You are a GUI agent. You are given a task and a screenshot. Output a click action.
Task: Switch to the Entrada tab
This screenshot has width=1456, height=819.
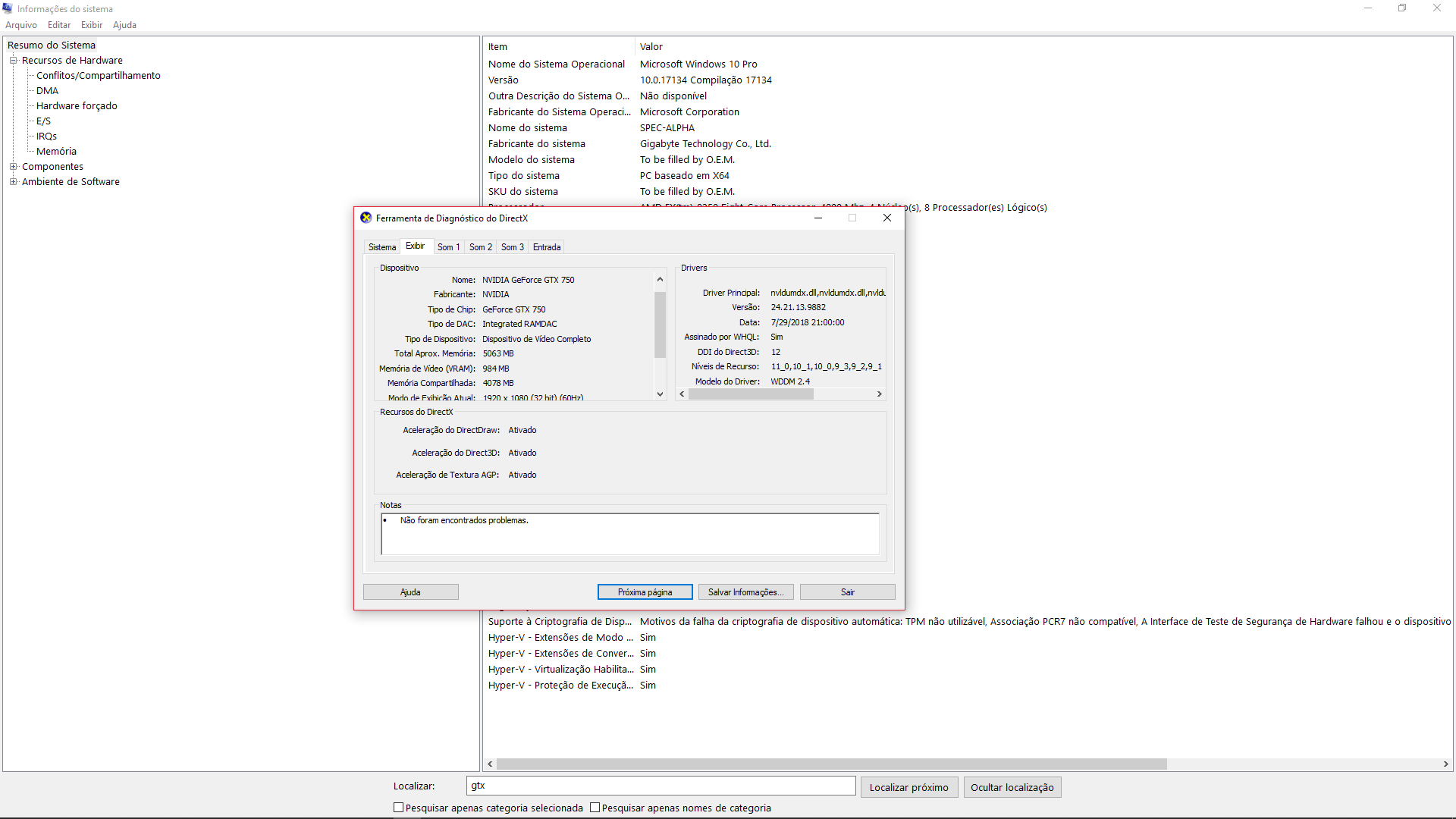pyautogui.click(x=547, y=247)
